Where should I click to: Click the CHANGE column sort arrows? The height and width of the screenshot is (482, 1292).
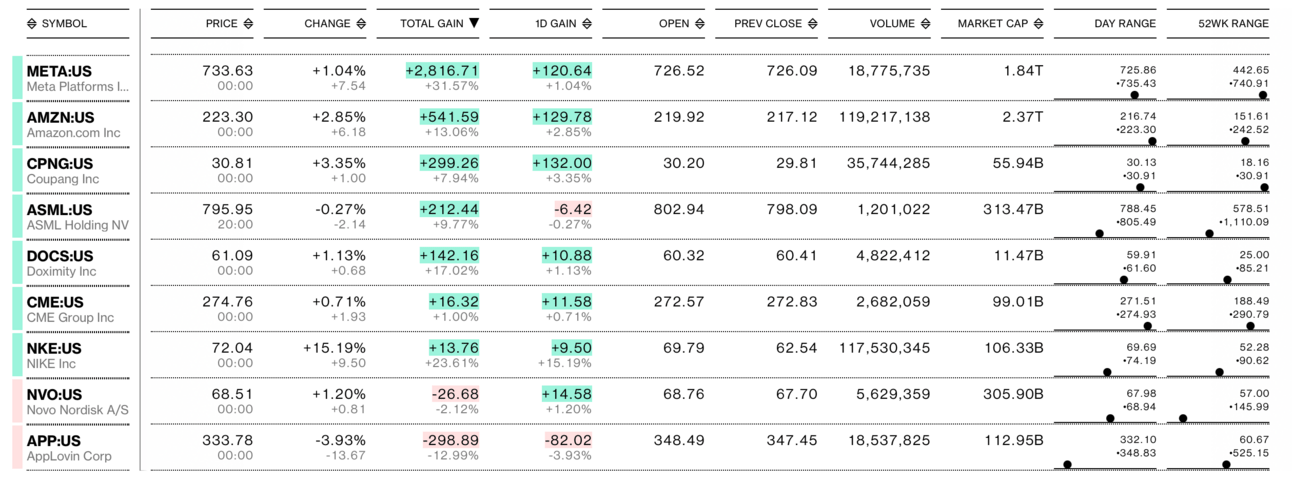pyautogui.click(x=361, y=23)
